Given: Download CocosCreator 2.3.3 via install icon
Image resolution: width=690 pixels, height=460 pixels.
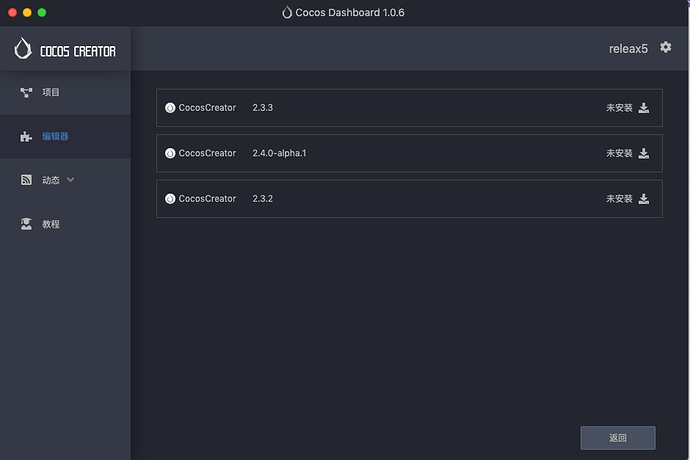Looking at the screenshot, I should coord(644,108).
